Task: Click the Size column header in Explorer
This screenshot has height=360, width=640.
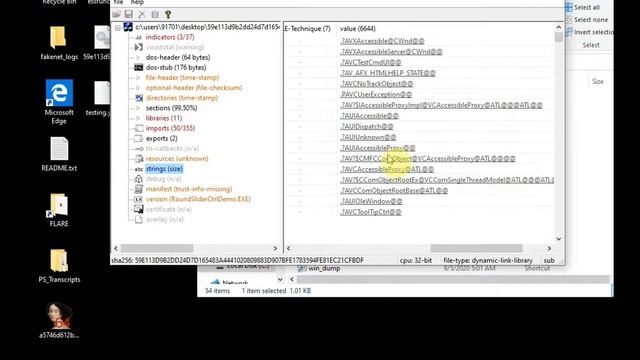Action: (x=598, y=82)
